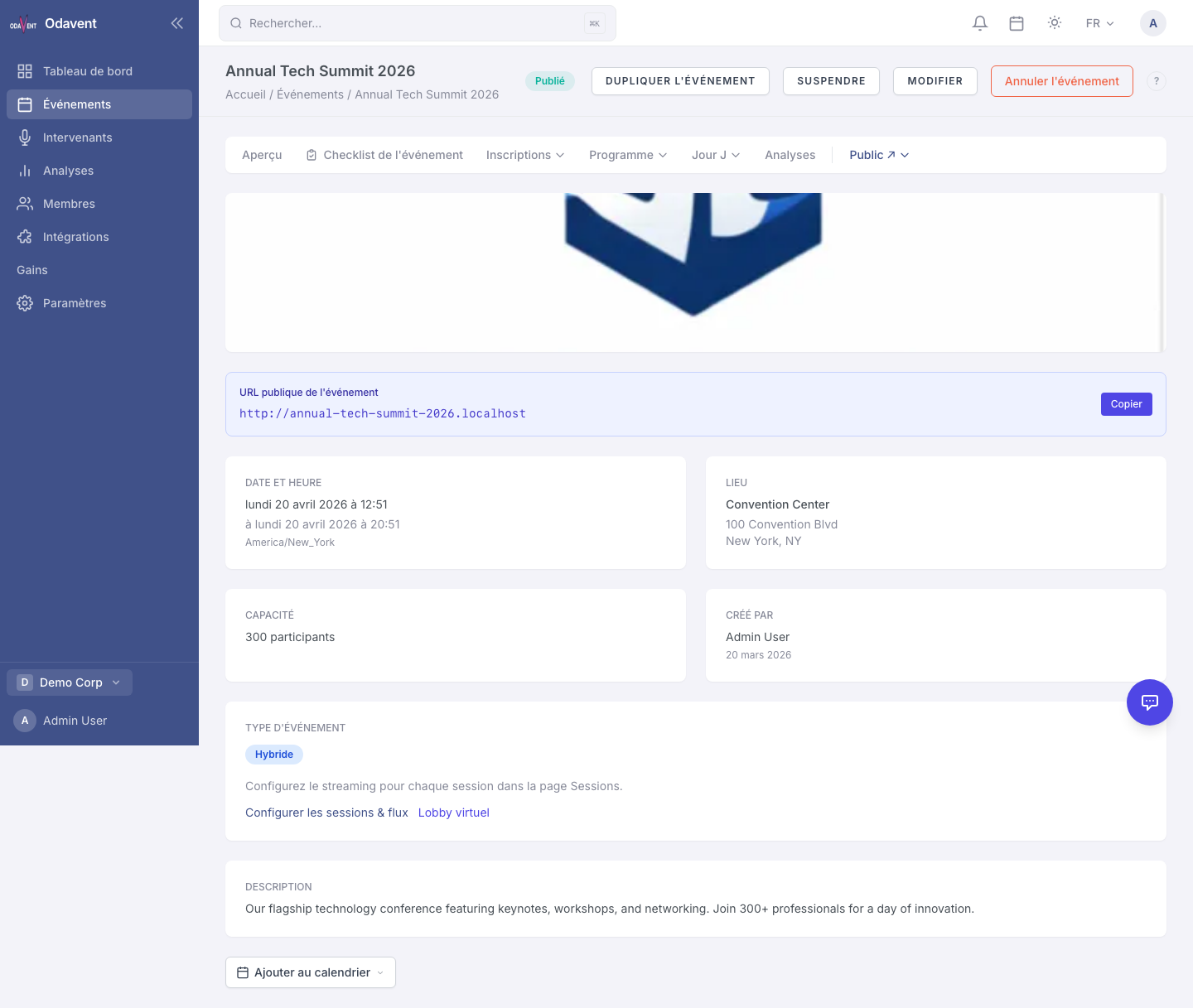Image resolution: width=1193 pixels, height=1008 pixels.
Task: Click the Modifier button
Action: pos(935,81)
